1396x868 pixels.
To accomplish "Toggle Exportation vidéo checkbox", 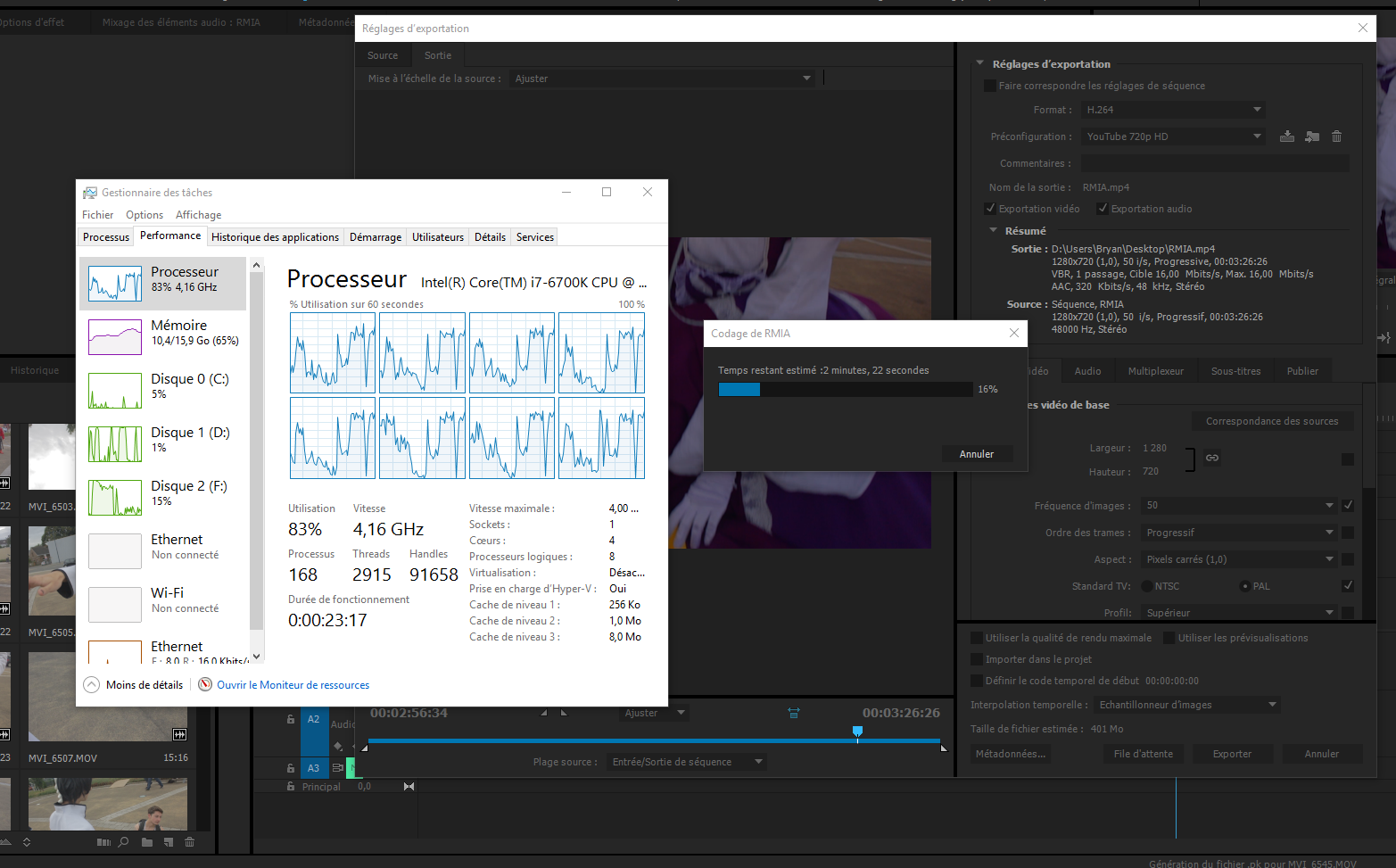I will pyautogui.click(x=989, y=209).
